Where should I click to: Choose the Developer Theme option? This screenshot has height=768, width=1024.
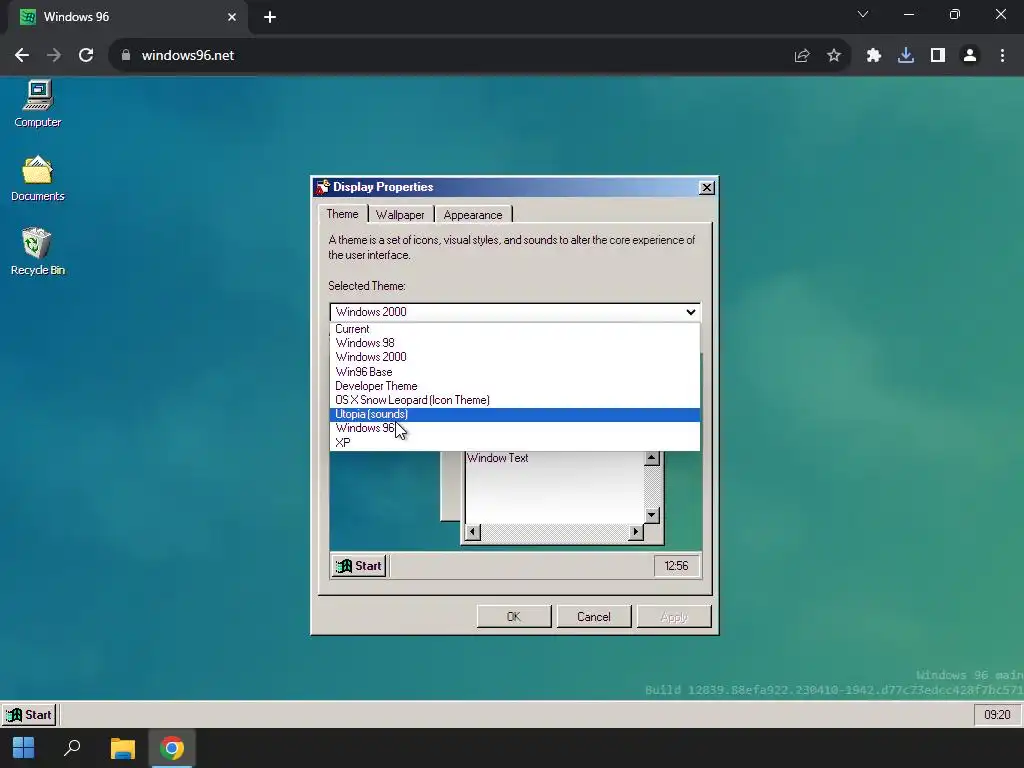coord(515,386)
